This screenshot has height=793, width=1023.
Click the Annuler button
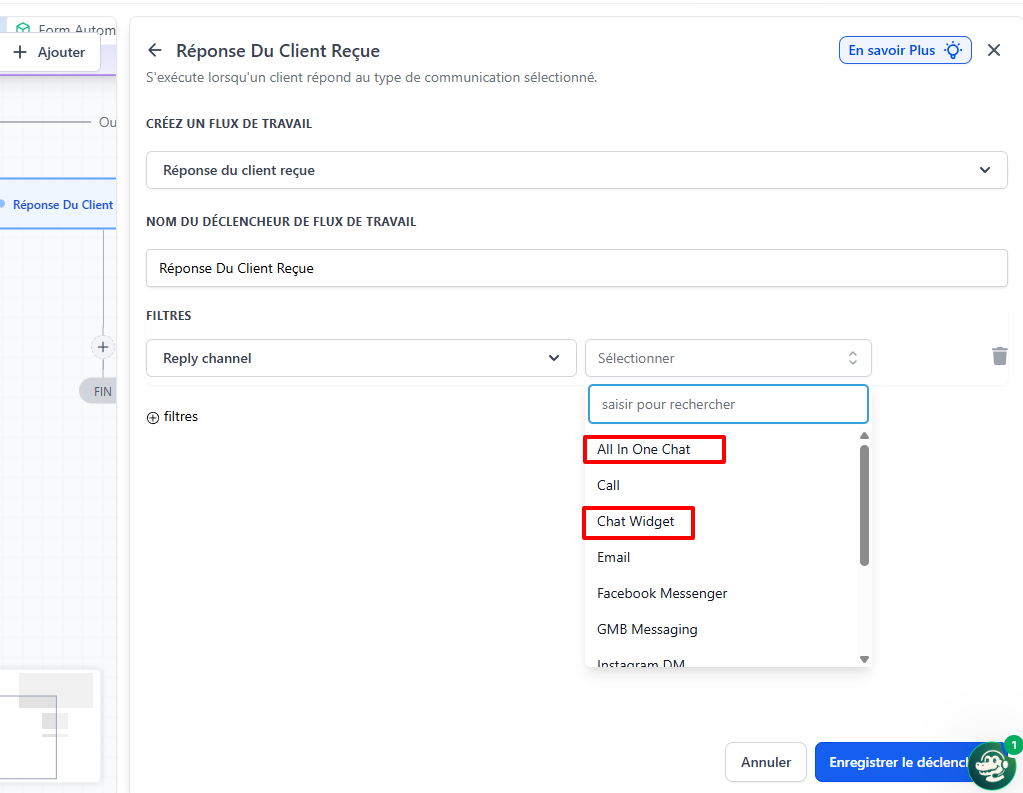point(765,762)
